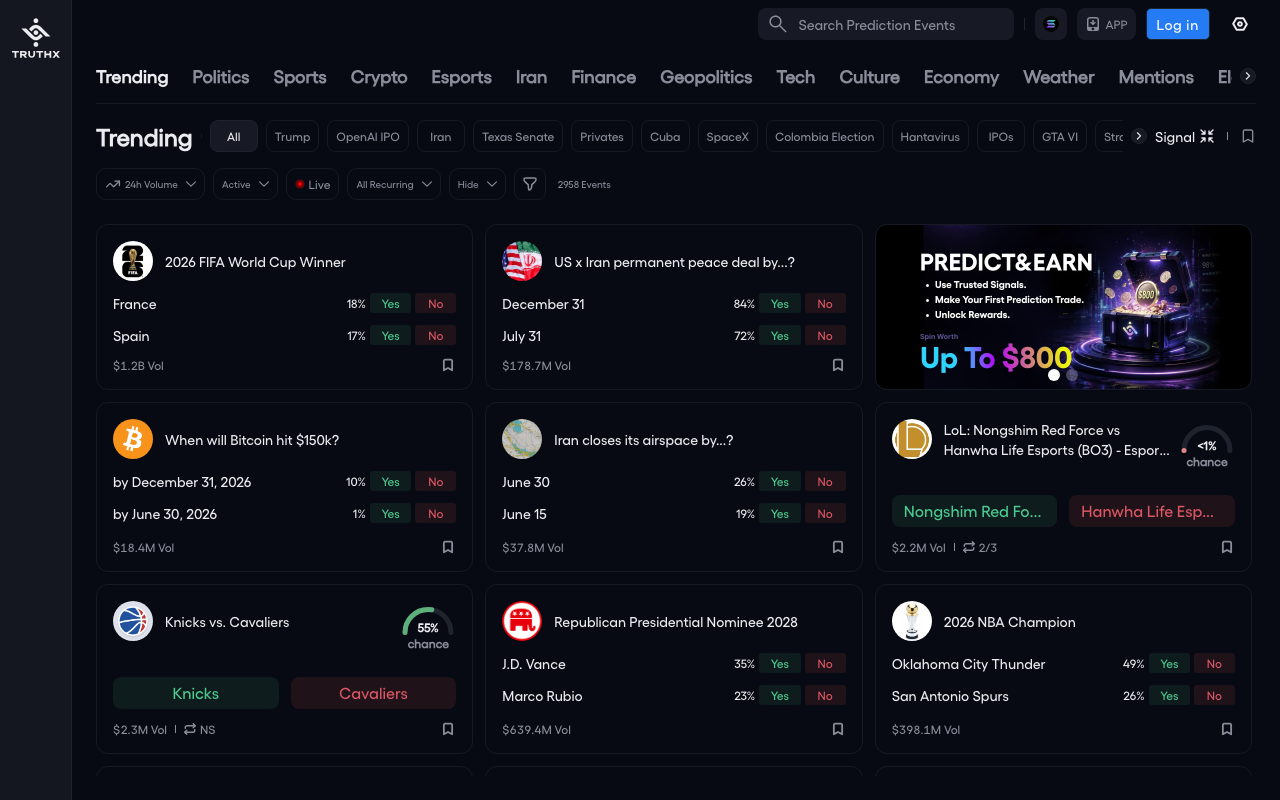This screenshot has width=1280, height=800.
Task: Choose No for July 31 peace deal
Action: tap(825, 336)
